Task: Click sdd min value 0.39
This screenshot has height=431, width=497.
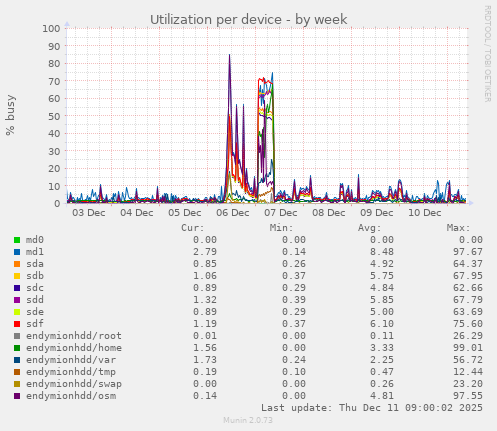Action: pyautogui.click(x=294, y=300)
